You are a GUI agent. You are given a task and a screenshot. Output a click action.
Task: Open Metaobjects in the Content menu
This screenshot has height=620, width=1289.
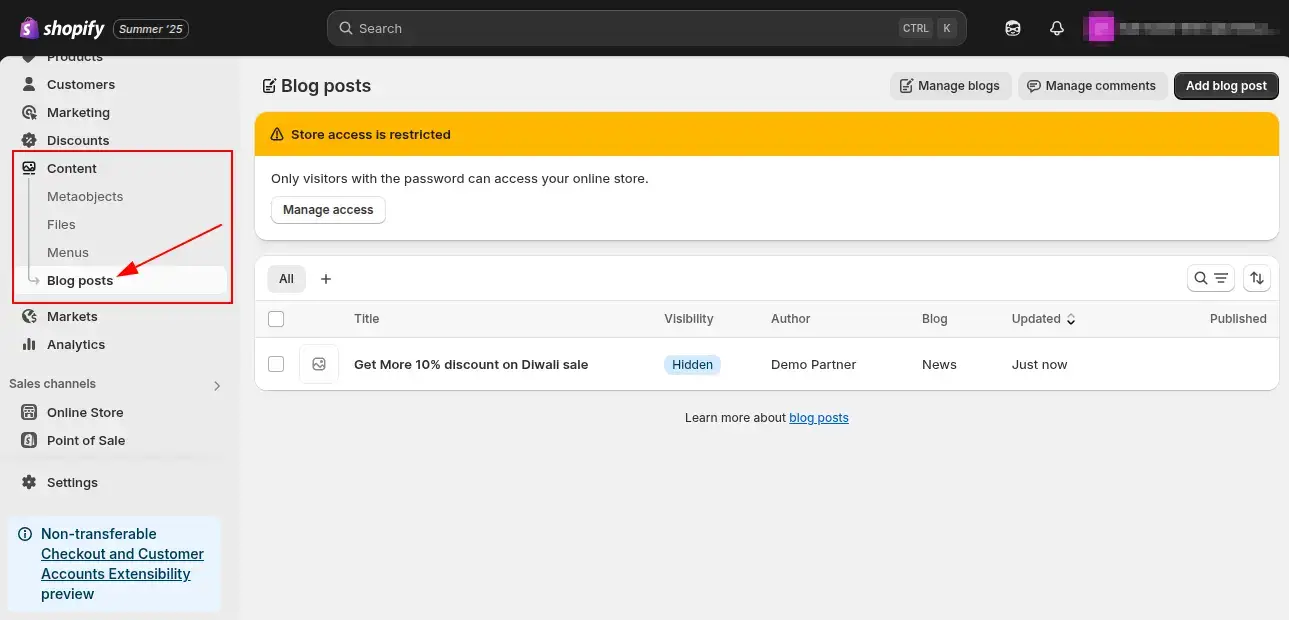tap(85, 197)
